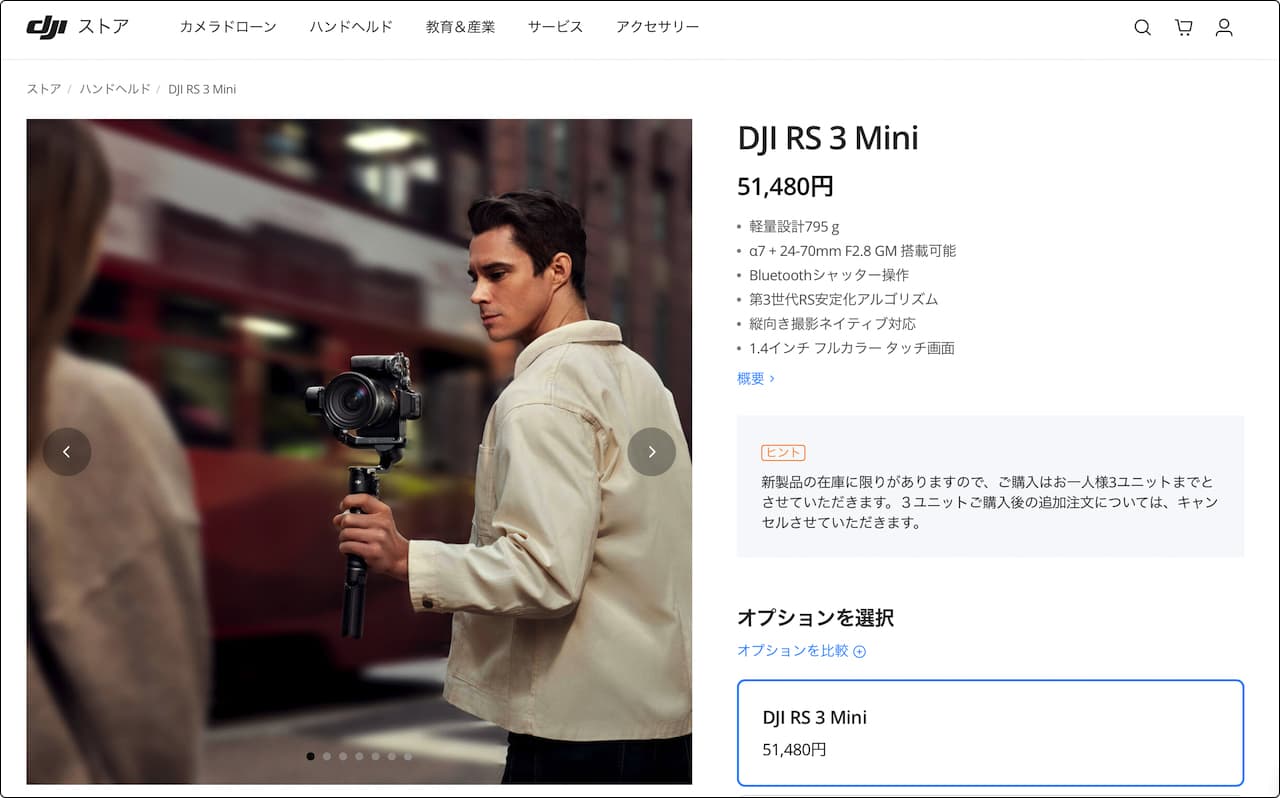Click the DJI RS 3 Mini breadcrumb text
The image size is (1280, 798).
(x=202, y=89)
